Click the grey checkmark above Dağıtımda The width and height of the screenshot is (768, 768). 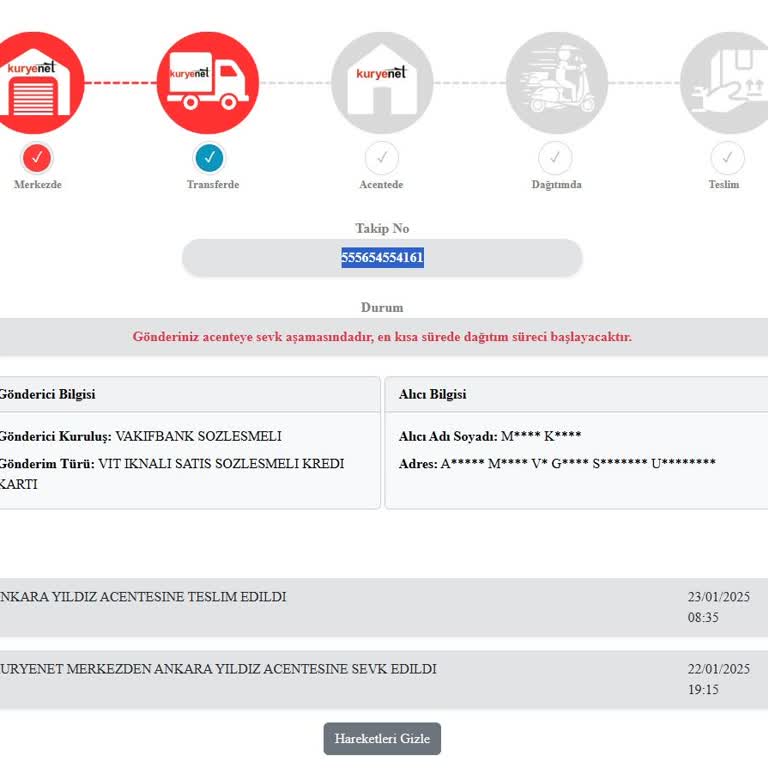tap(555, 158)
